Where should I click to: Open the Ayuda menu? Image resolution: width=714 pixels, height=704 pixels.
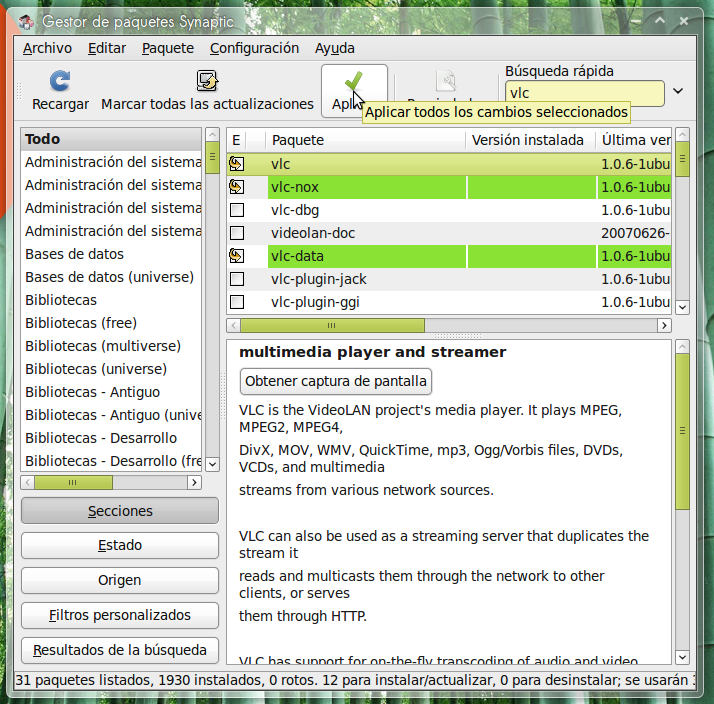335,48
